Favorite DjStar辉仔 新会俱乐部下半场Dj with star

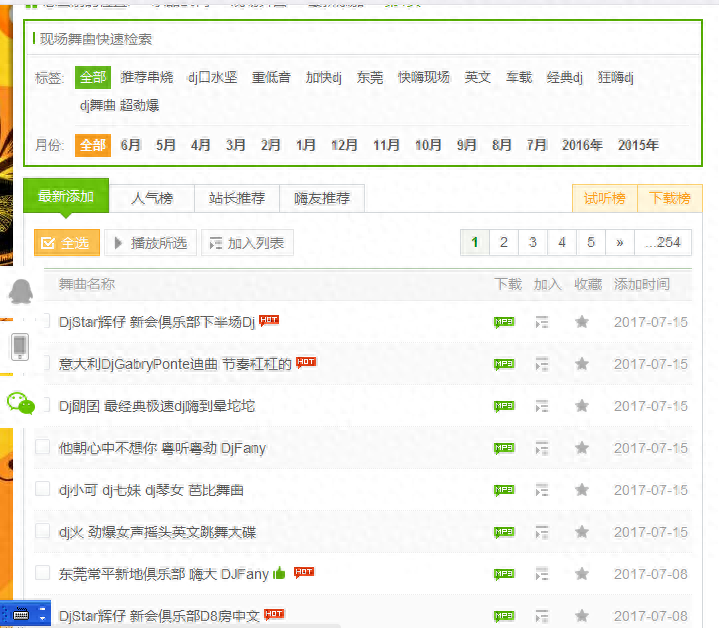pyautogui.click(x=582, y=322)
